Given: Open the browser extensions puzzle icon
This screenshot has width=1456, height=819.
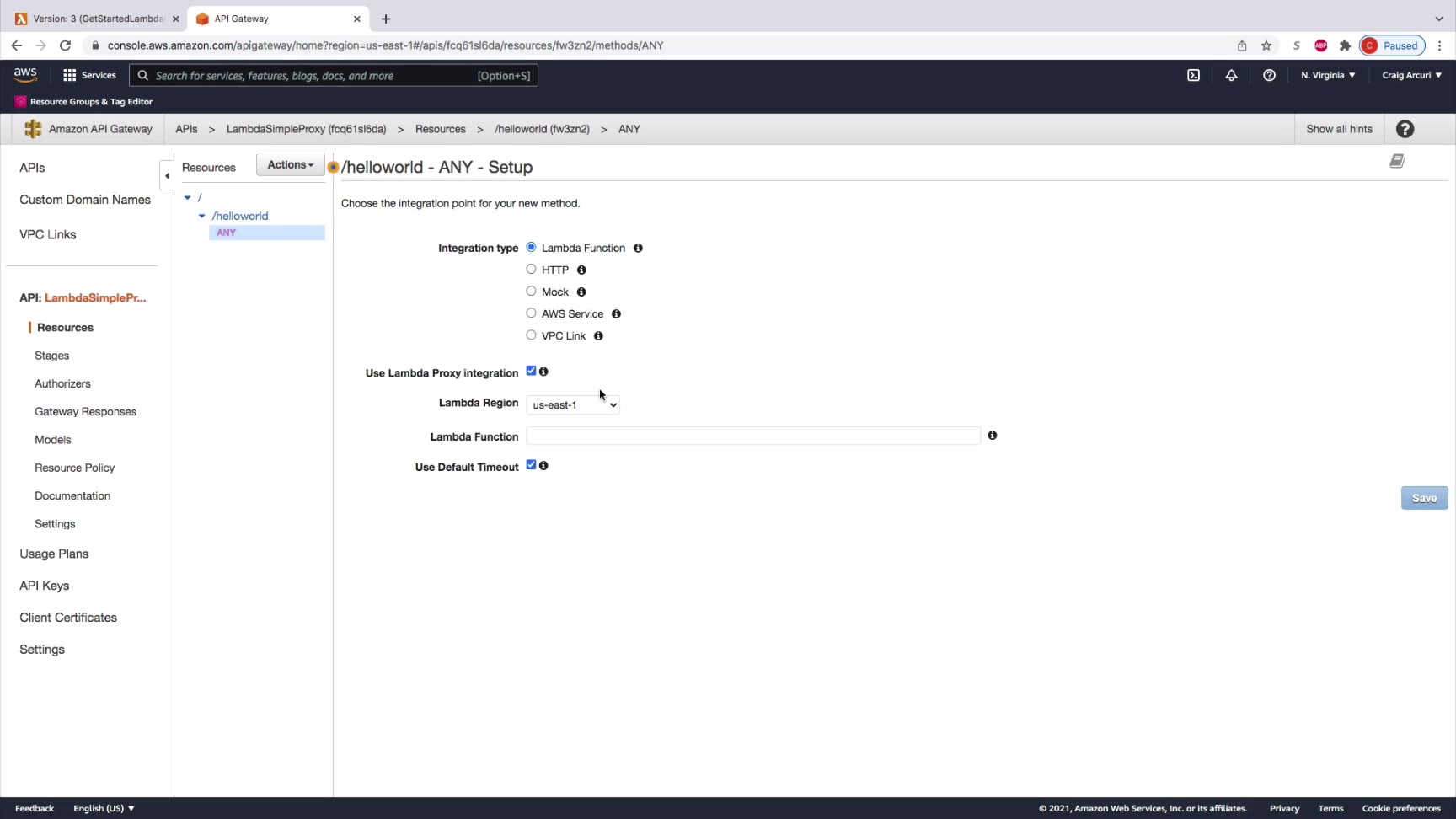Looking at the screenshot, I should [x=1345, y=45].
